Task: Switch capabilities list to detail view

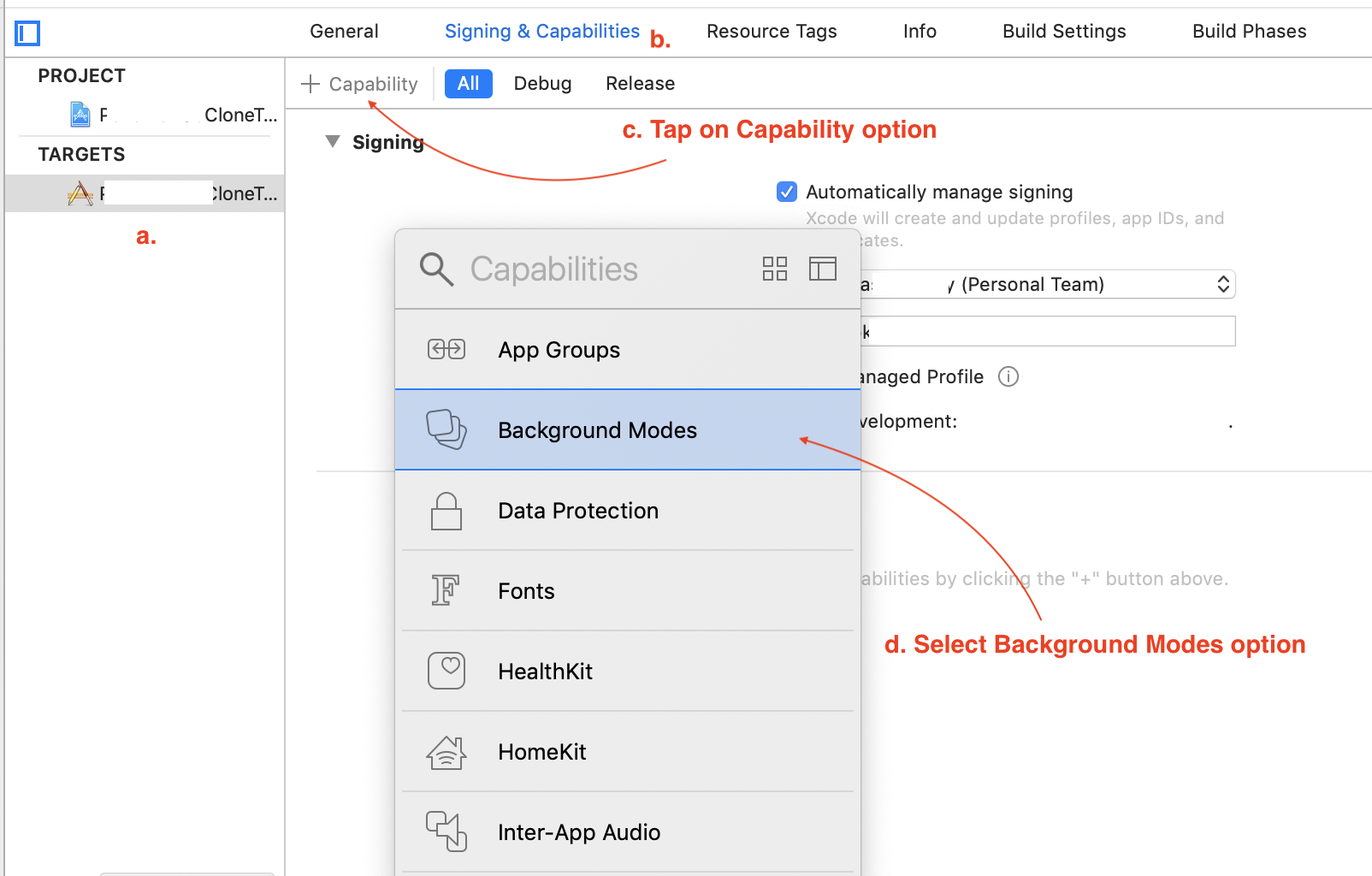Action: 823,269
